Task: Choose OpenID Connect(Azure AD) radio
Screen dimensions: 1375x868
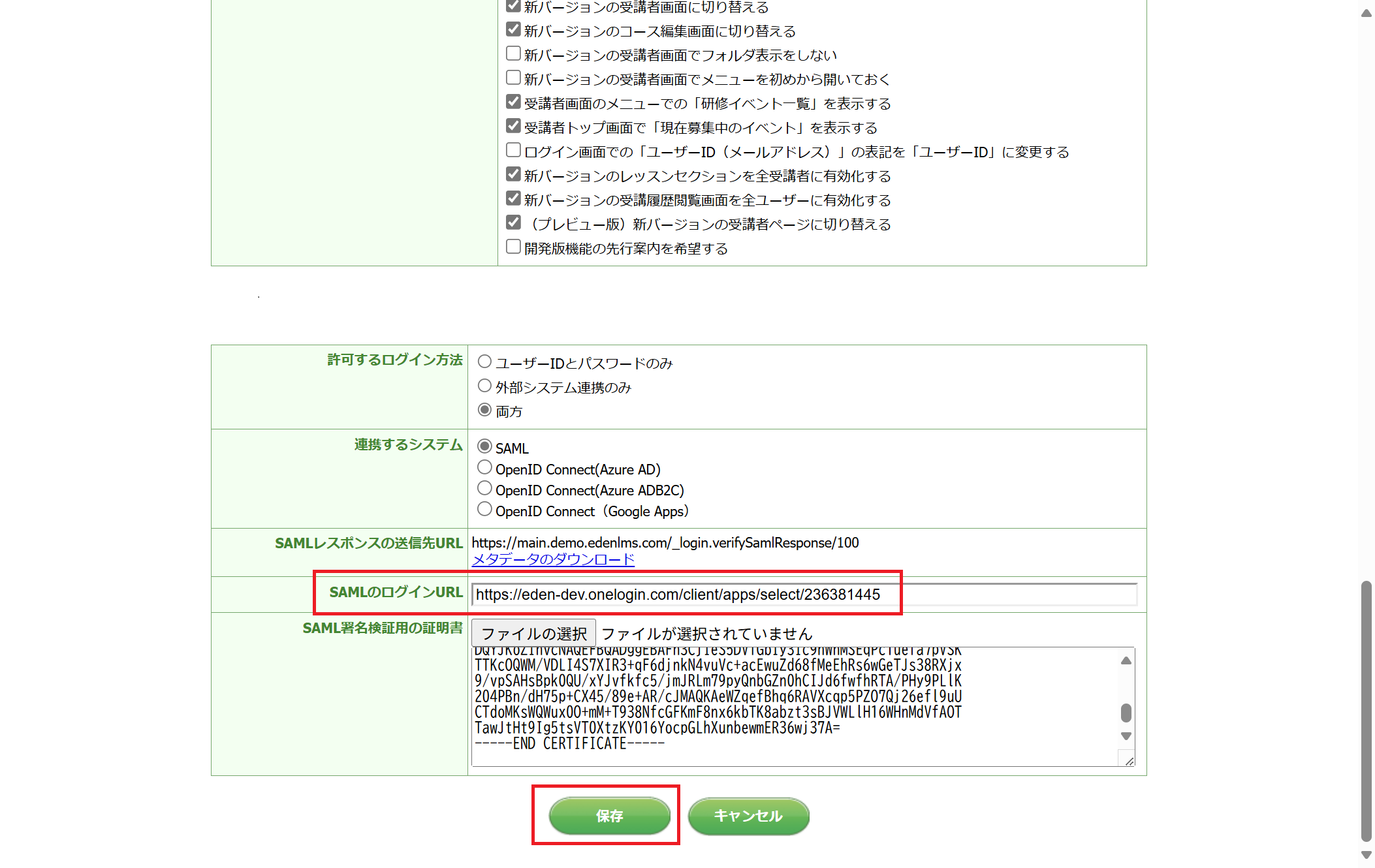Action: pyautogui.click(x=484, y=467)
